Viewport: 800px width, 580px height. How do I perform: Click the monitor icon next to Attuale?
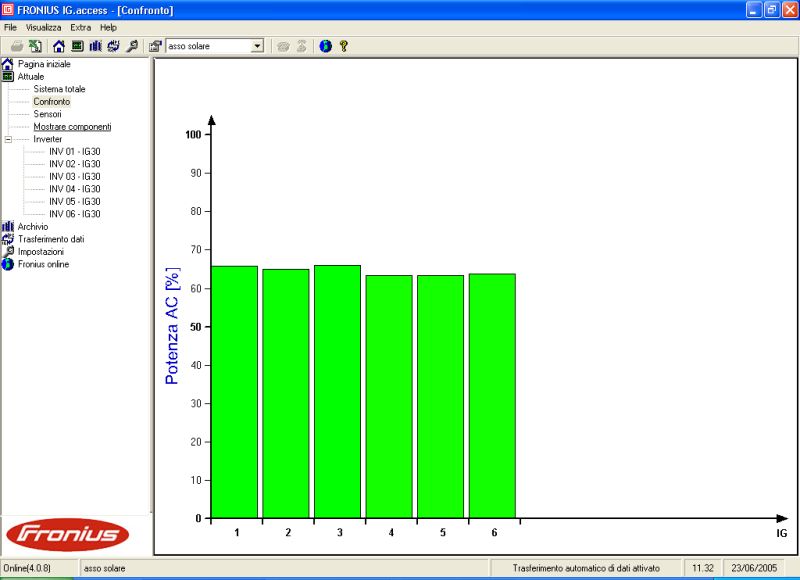8,77
